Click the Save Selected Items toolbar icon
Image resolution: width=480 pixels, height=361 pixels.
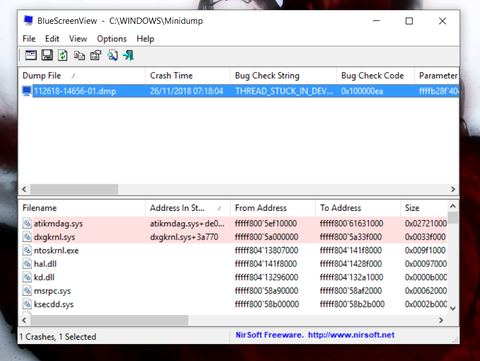(47, 55)
